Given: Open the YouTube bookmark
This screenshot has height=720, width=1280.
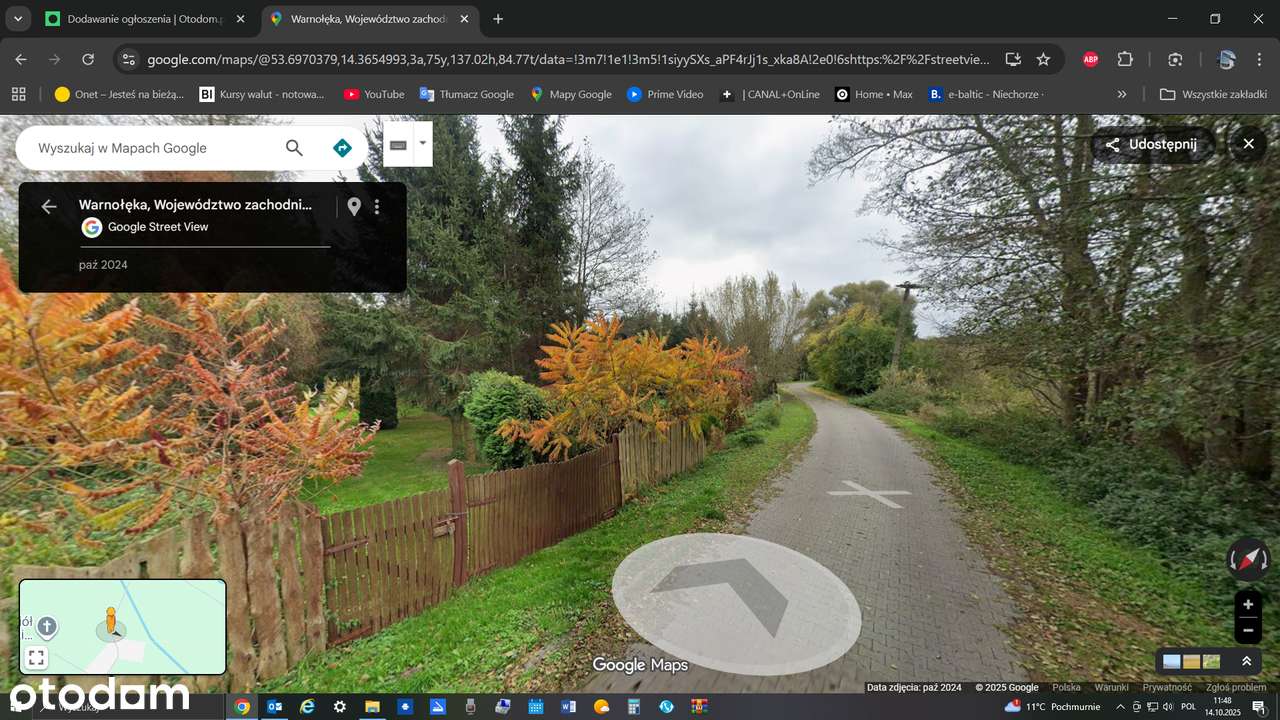Looking at the screenshot, I should (x=374, y=94).
